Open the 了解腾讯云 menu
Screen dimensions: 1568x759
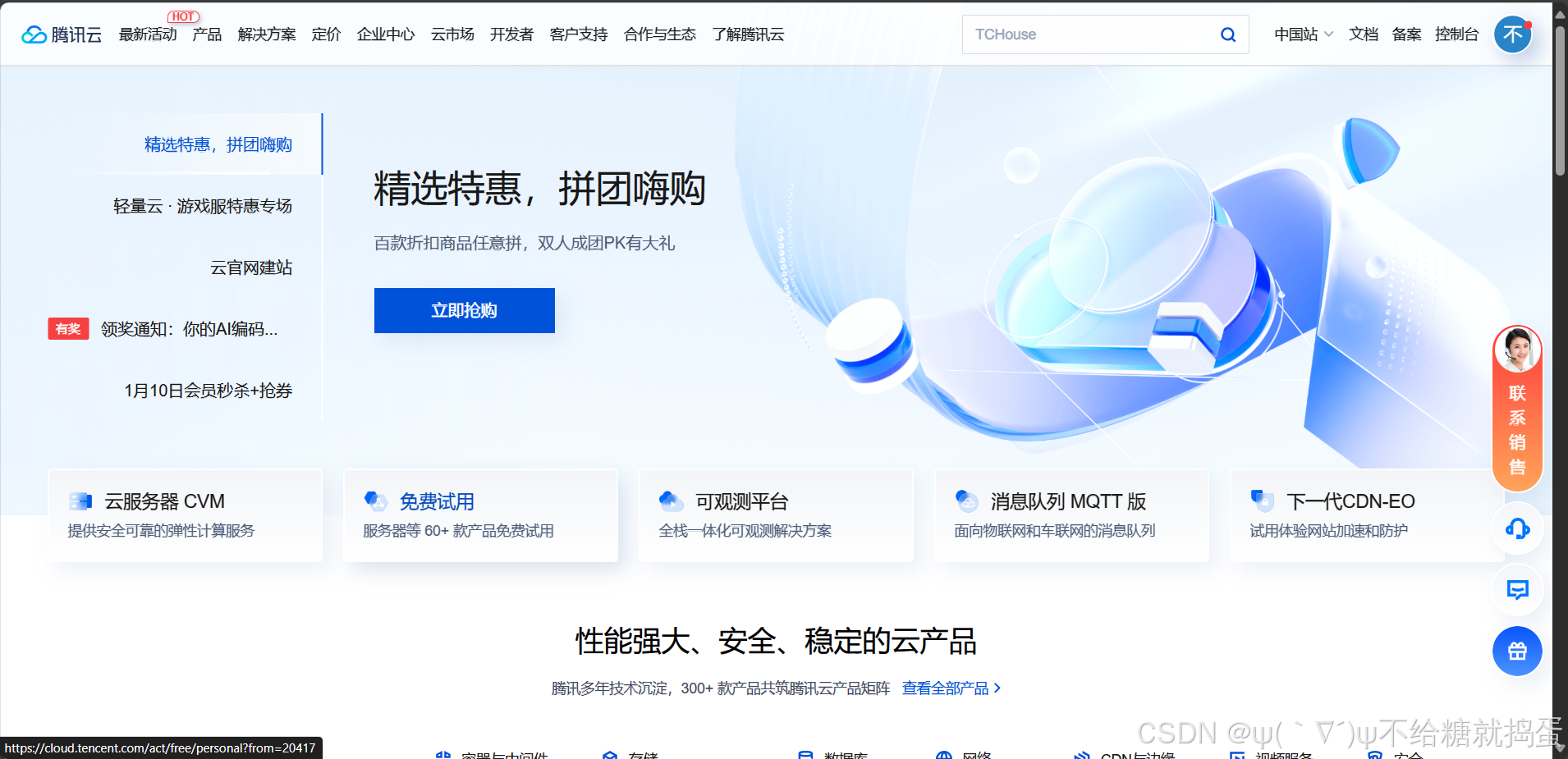click(x=748, y=34)
